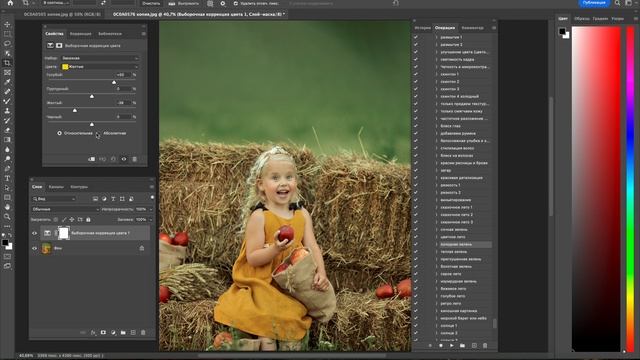
Task: Select холодная зелень action
Action: (456, 244)
